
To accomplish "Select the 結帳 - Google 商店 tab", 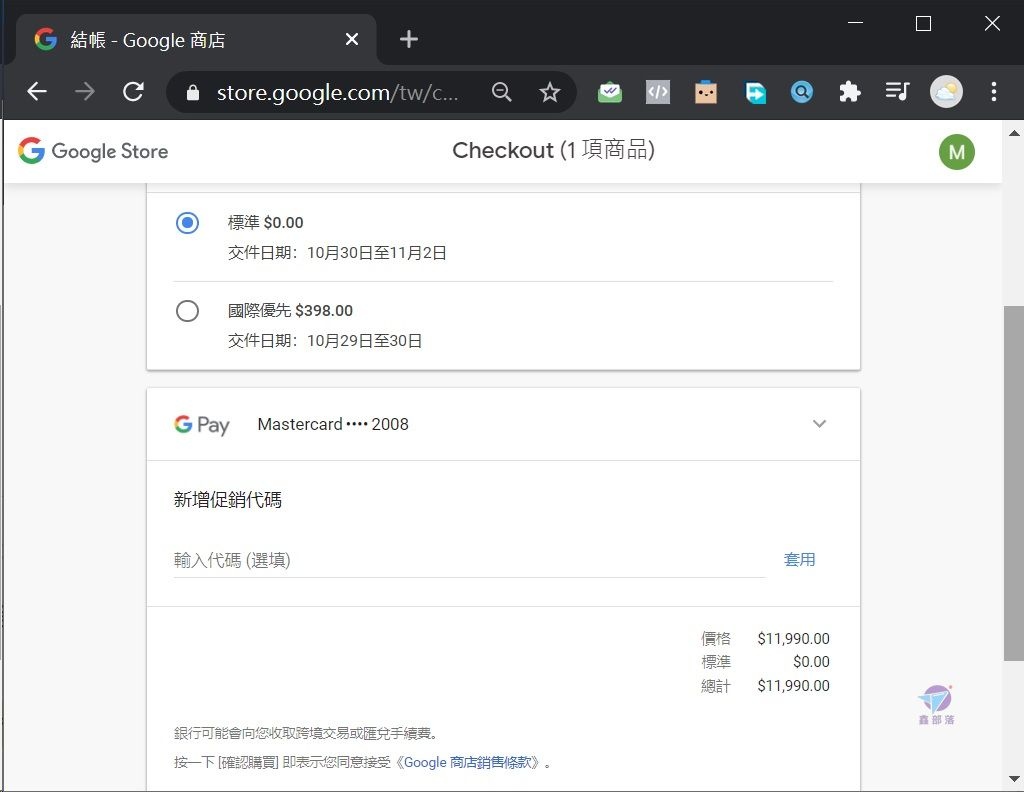I will pos(195,40).
